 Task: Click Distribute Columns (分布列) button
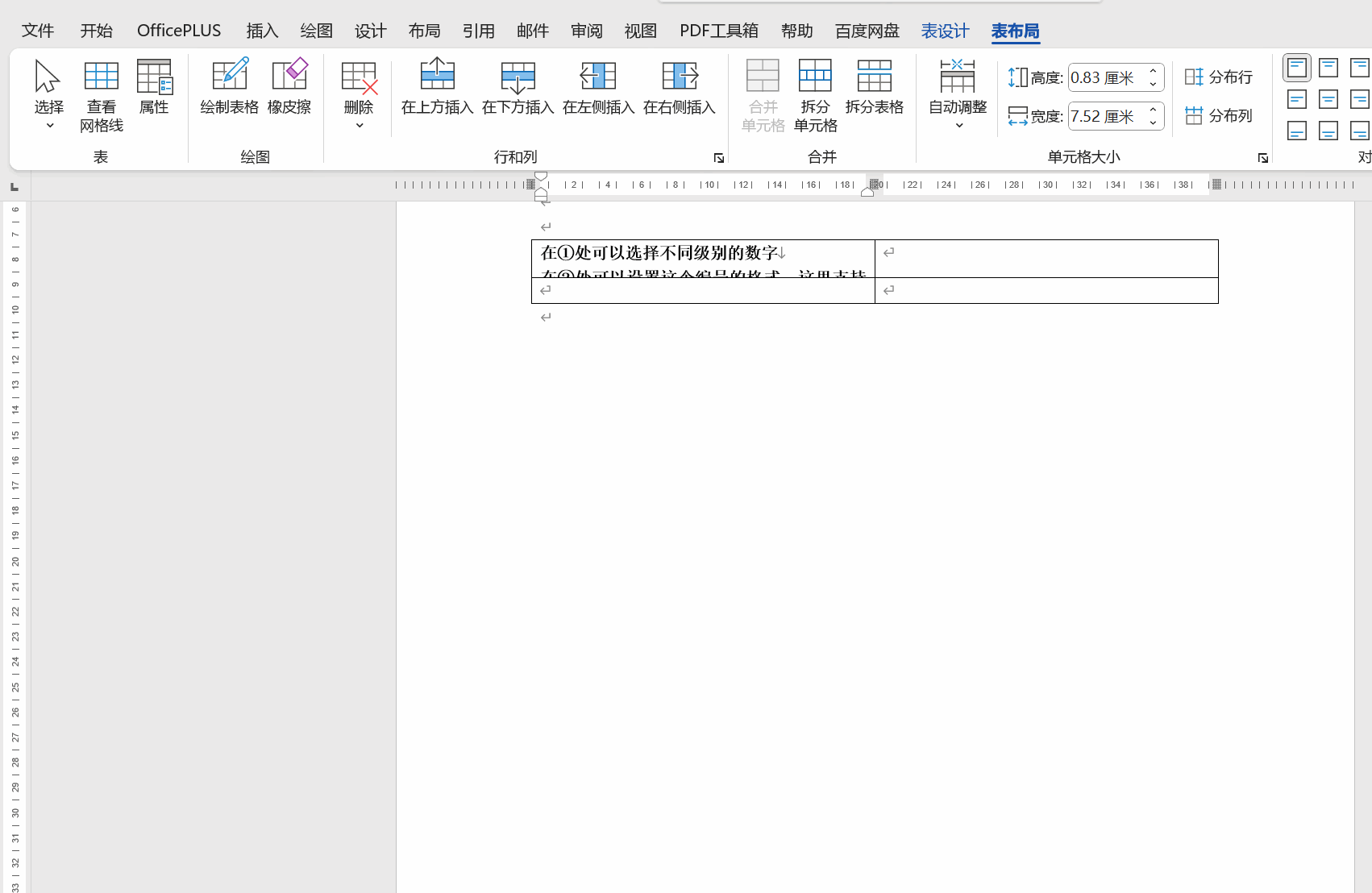pos(1219,116)
